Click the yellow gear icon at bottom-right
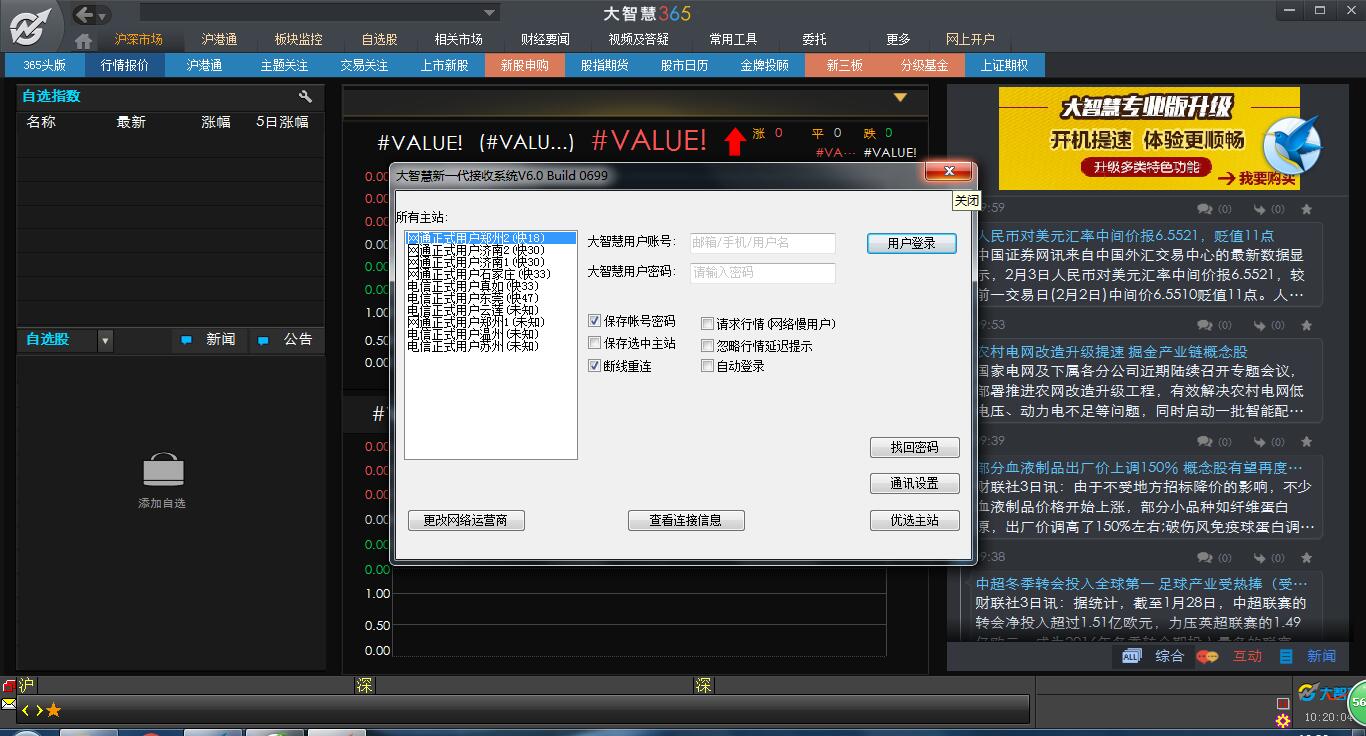Image resolution: width=1366 pixels, height=736 pixels. [x=1283, y=721]
